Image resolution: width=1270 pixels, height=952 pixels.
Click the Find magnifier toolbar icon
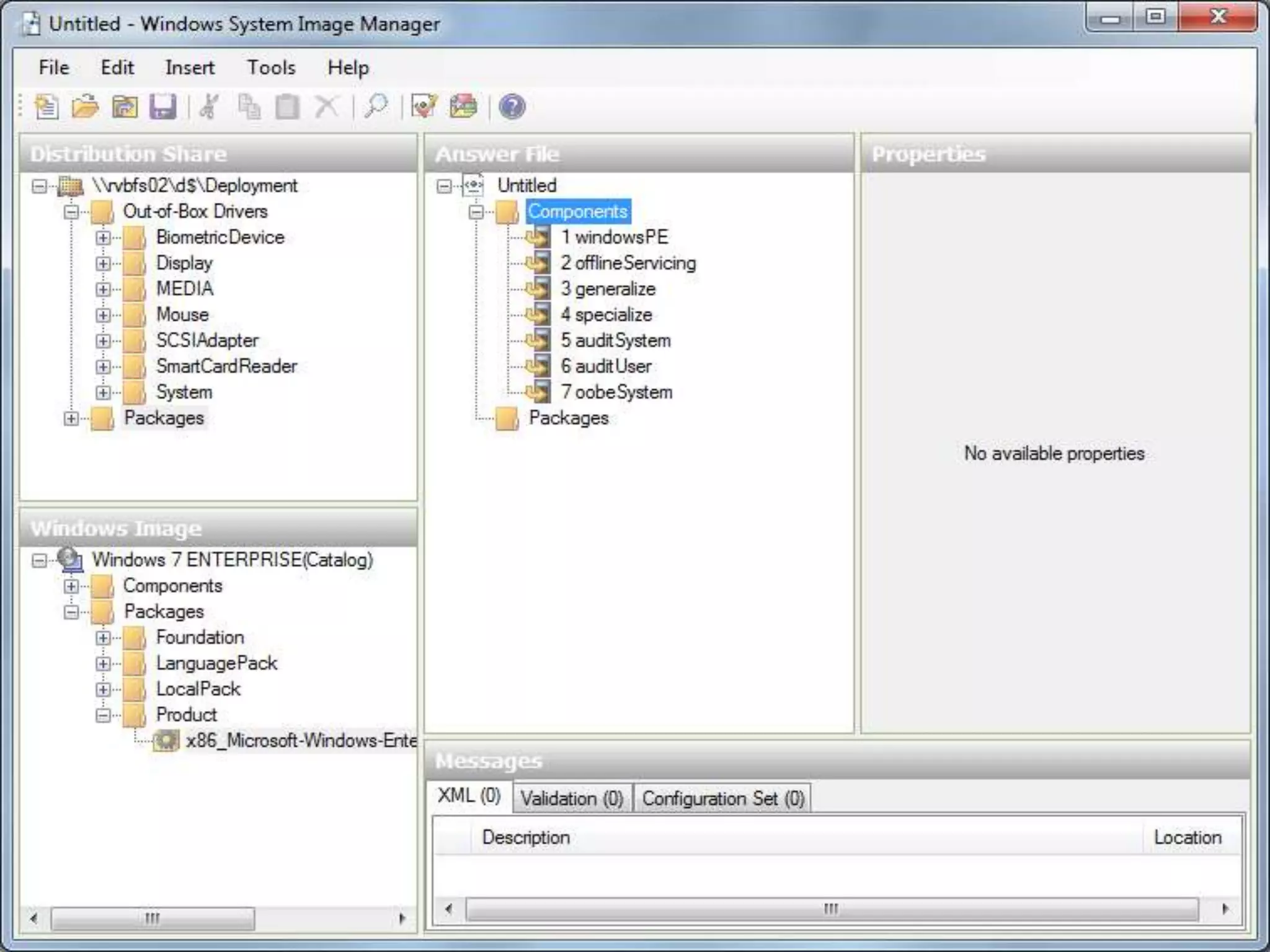(x=376, y=107)
